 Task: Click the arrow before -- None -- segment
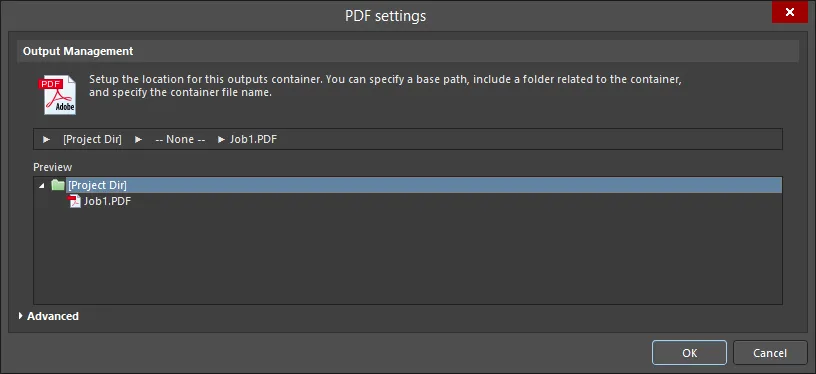click(x=138, y=139)
